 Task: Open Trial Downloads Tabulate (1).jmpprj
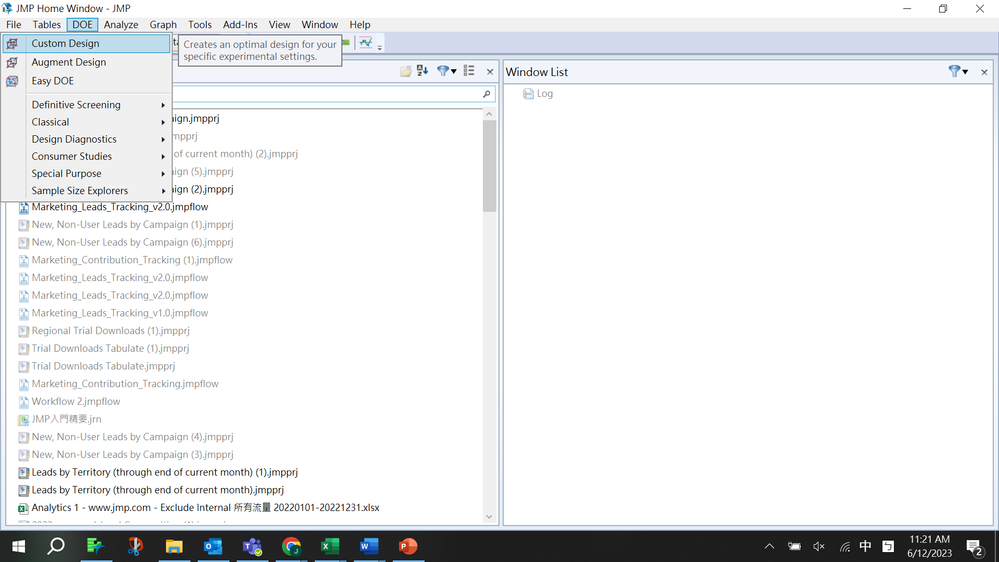[x=110, y=349]
